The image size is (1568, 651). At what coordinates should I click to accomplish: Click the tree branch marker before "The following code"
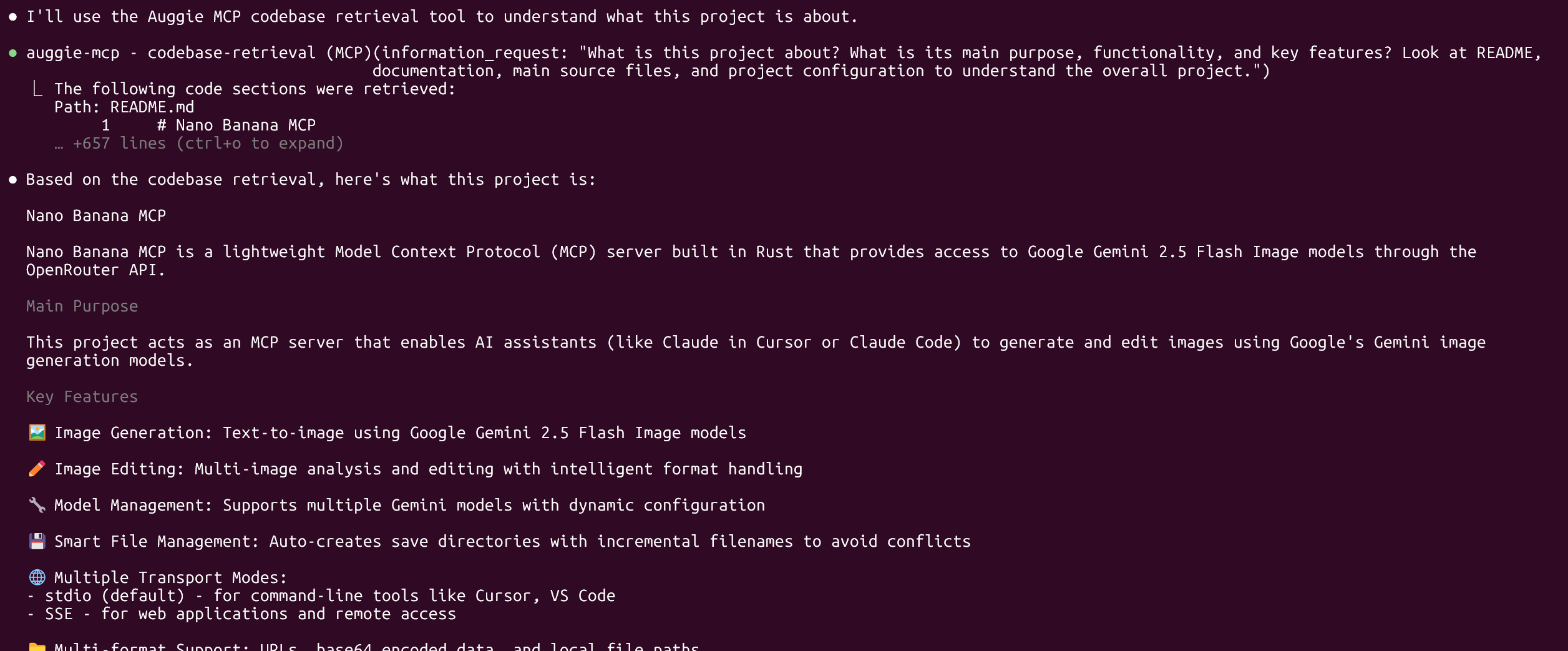[37, 89]
